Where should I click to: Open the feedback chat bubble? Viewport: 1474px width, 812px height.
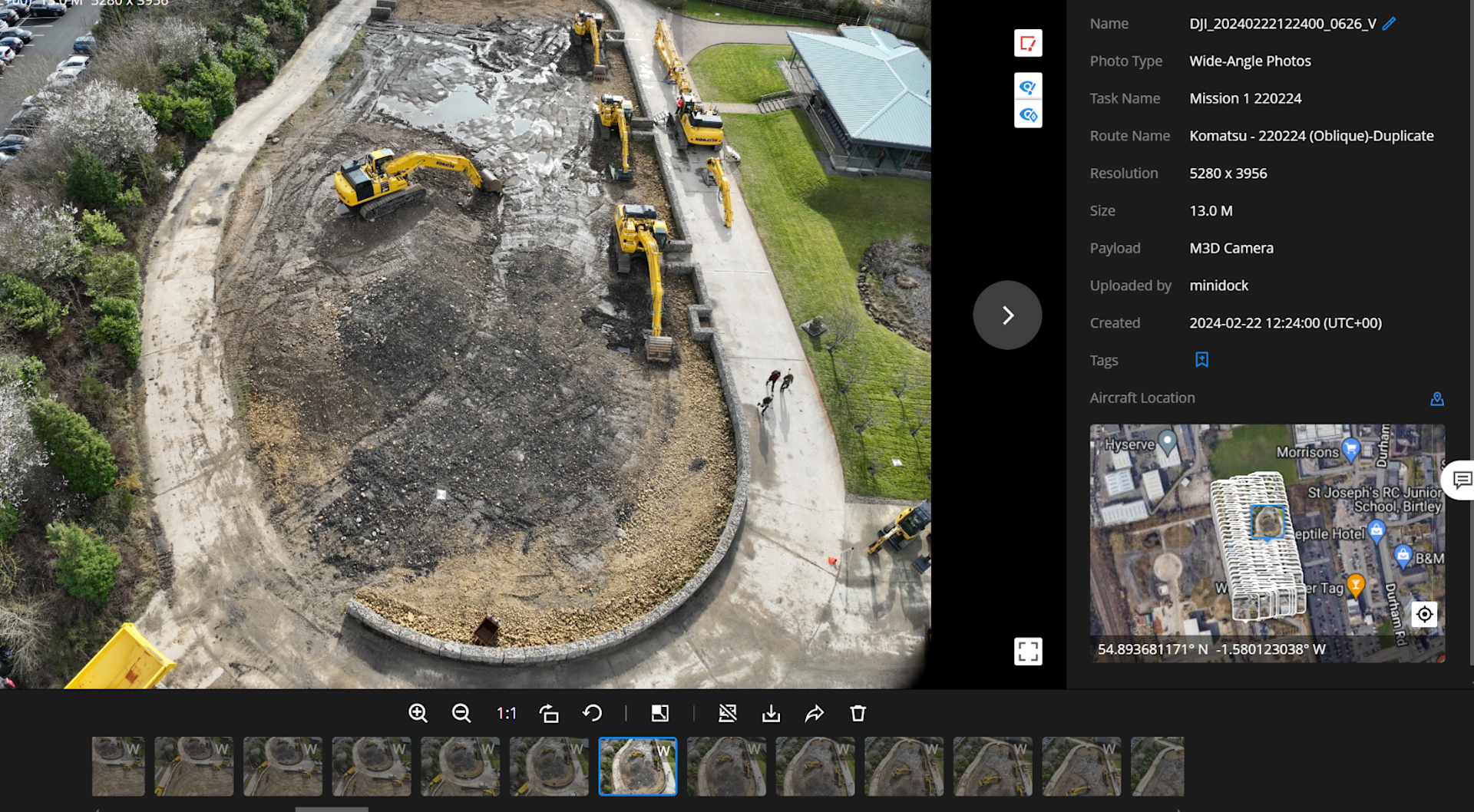[1461, 480]
